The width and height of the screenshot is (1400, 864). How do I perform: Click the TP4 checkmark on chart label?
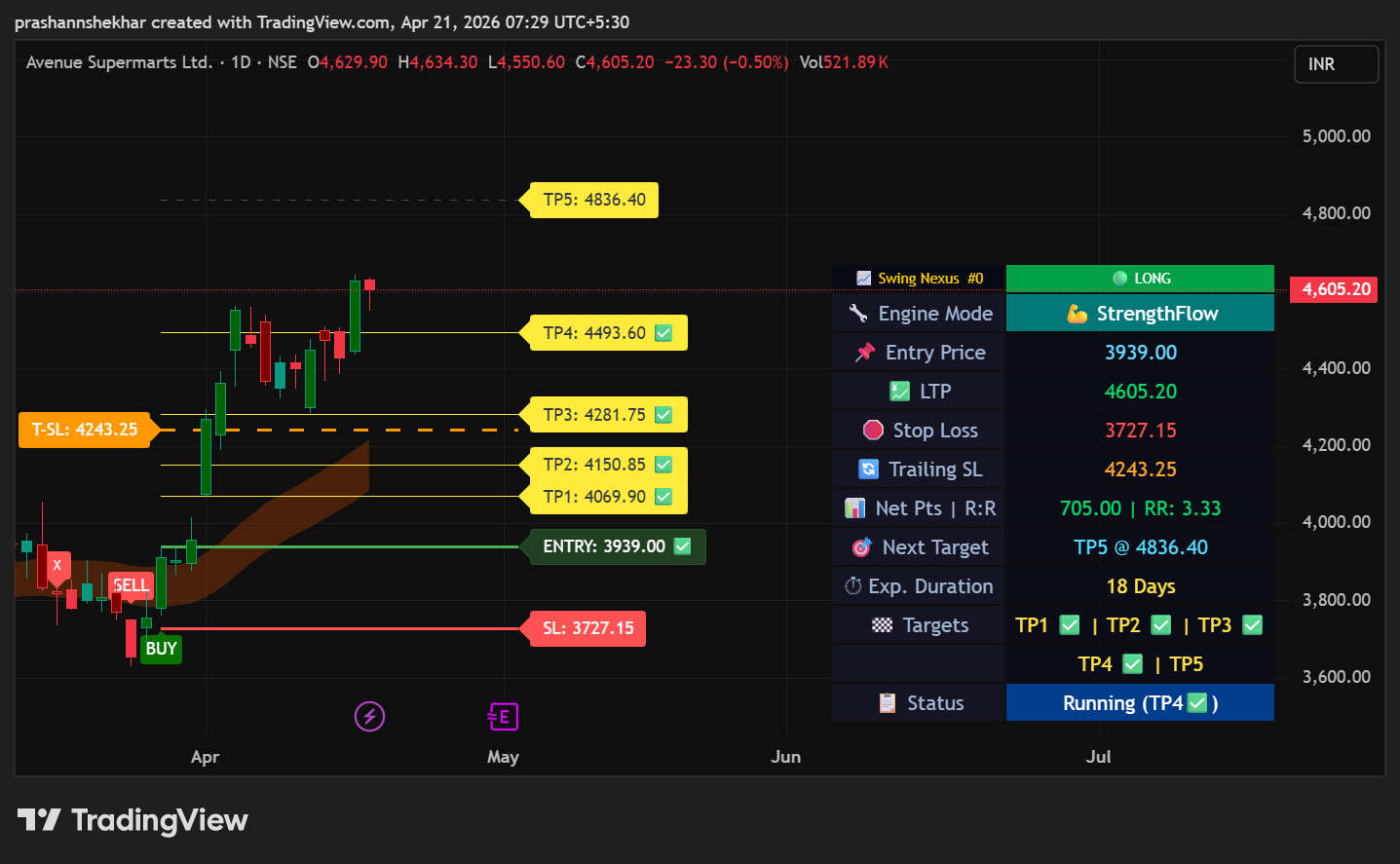pyautogui.click(x=663, y=333)
